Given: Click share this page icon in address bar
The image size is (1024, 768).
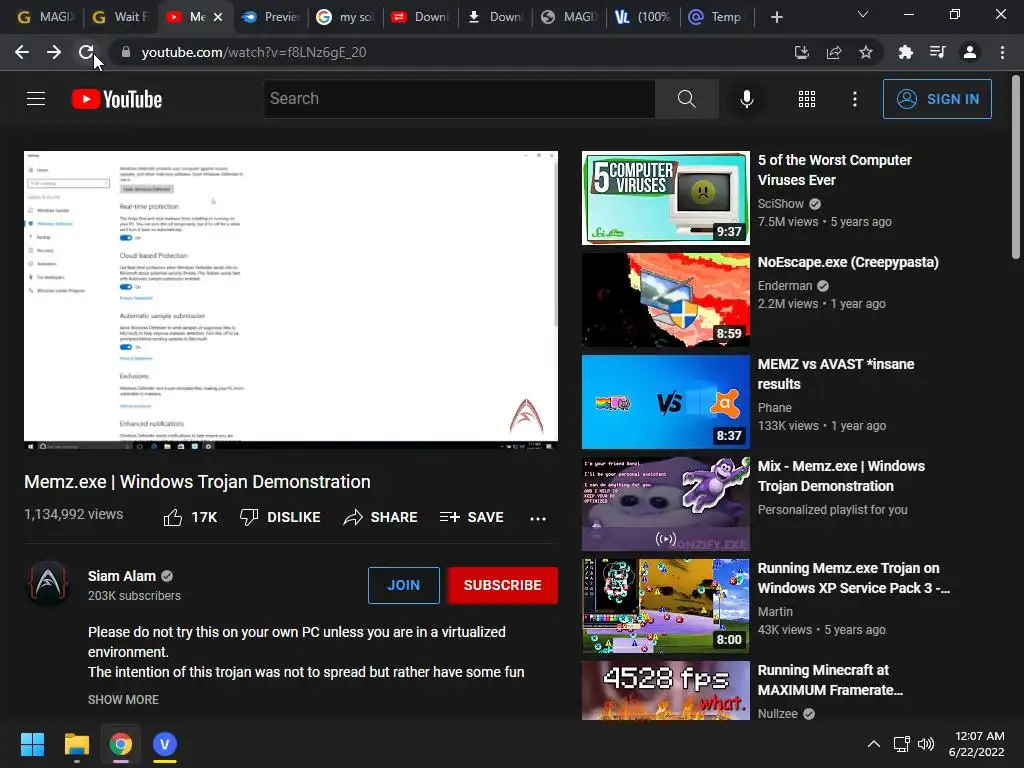Looking at the screenshot, I should 833,52.
